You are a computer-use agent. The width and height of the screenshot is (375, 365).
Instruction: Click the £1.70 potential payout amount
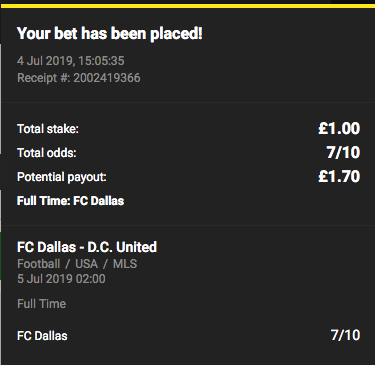(339, 176)
